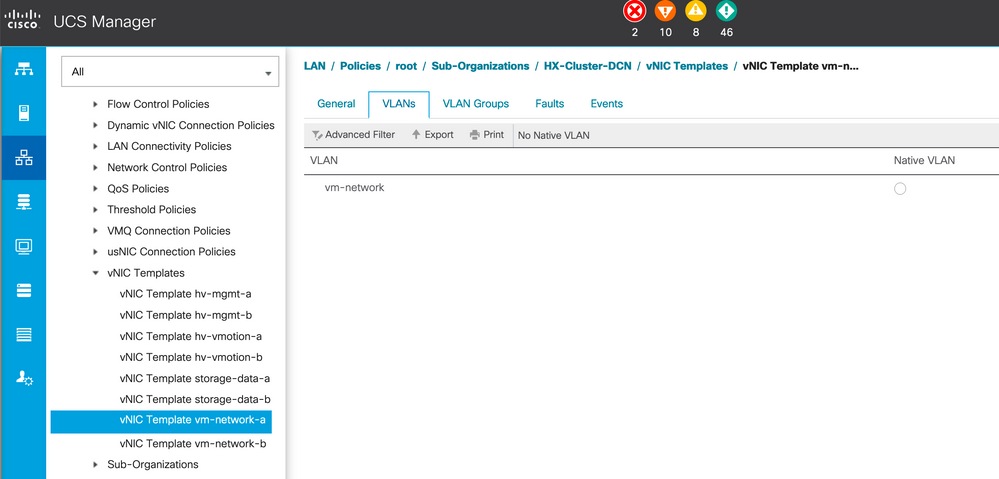Expand Network Control Policies

tap(95, 167)
